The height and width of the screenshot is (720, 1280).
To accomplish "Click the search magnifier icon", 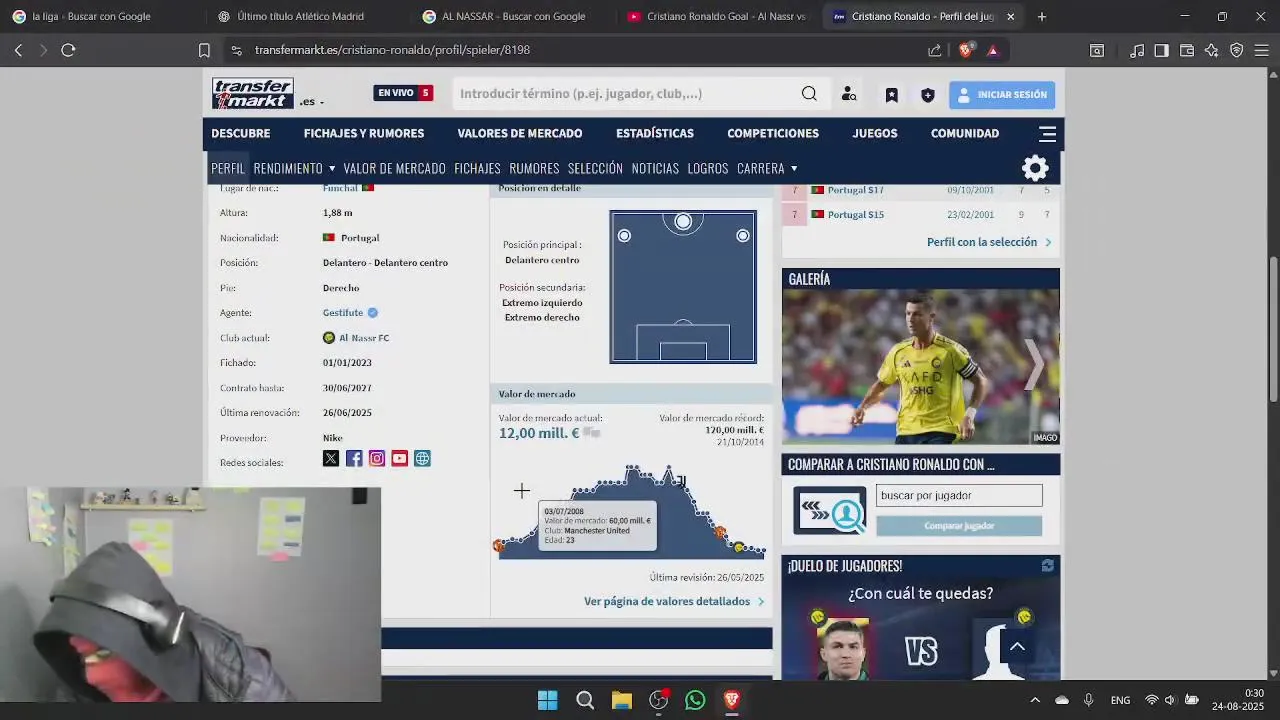I will point(809,94).
